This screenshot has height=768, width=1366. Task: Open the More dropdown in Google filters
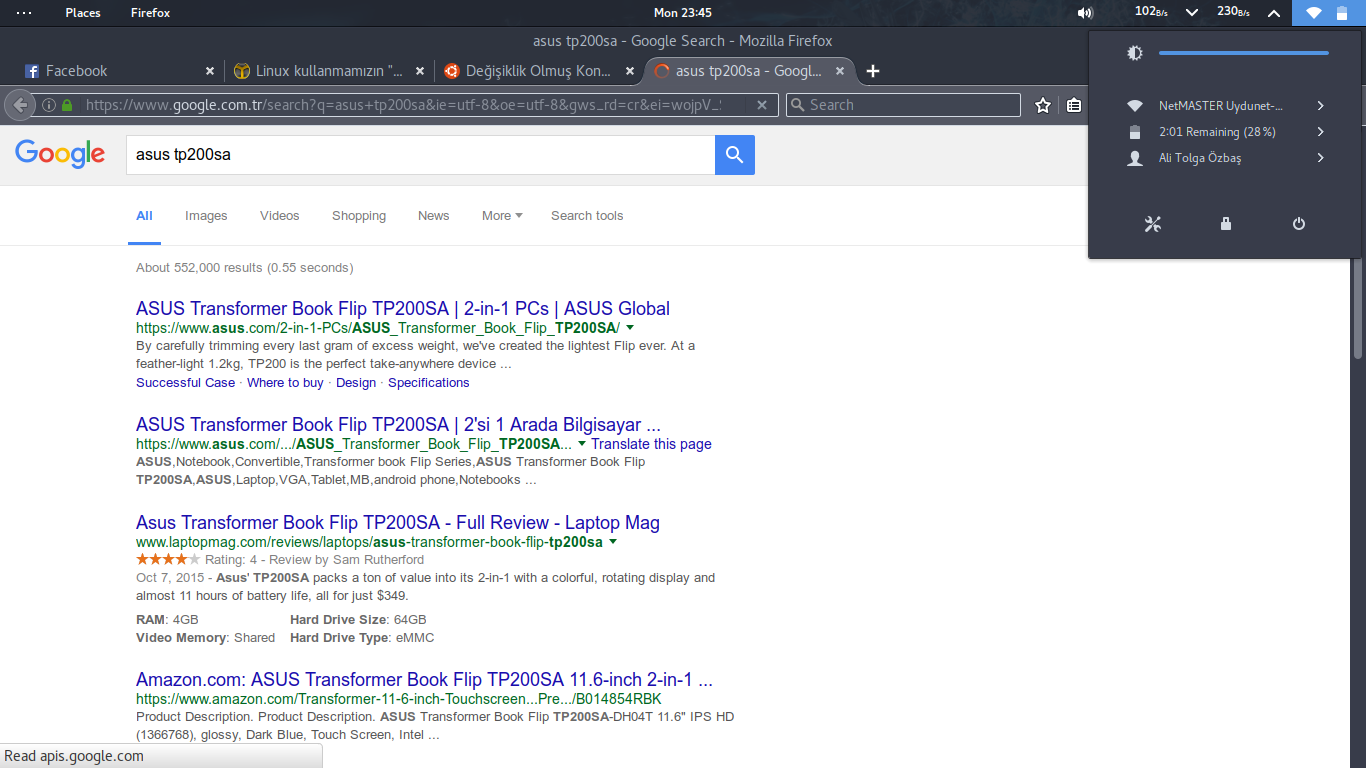502,216
